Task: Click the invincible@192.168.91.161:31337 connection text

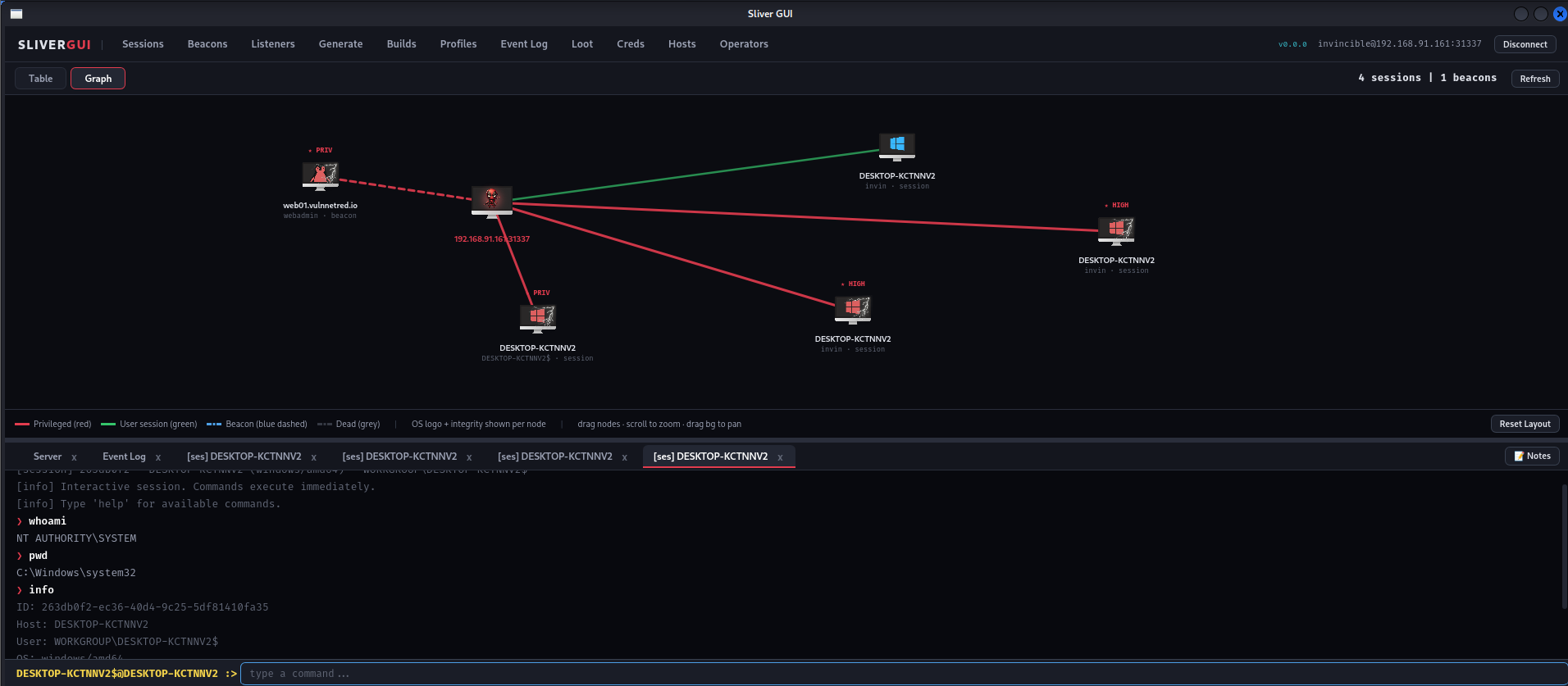Action: click(1400, 44)
